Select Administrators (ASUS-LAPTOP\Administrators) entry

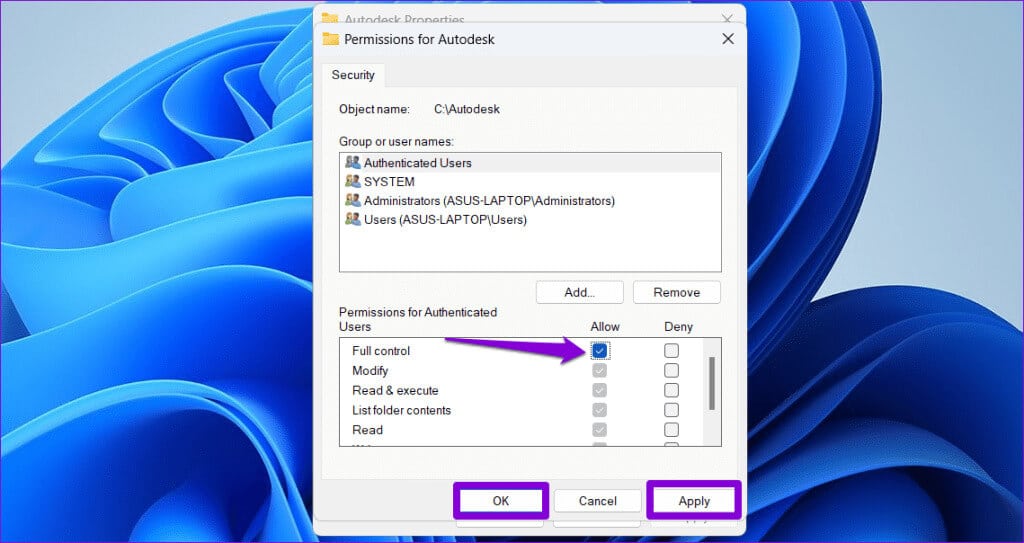coord(530,201)
